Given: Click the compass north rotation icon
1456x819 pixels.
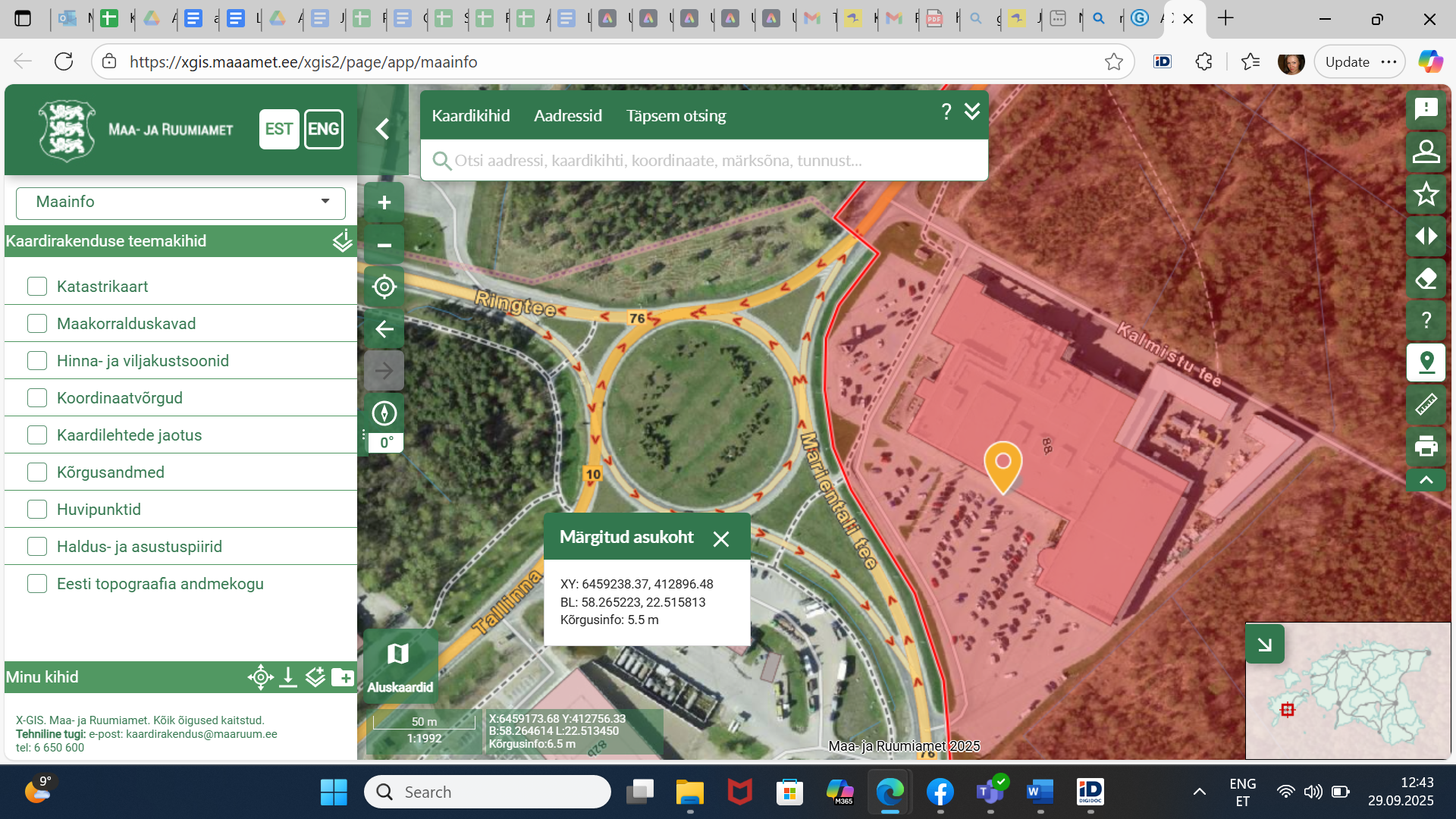Looking at the screenshot, I should tap(384, 413).
